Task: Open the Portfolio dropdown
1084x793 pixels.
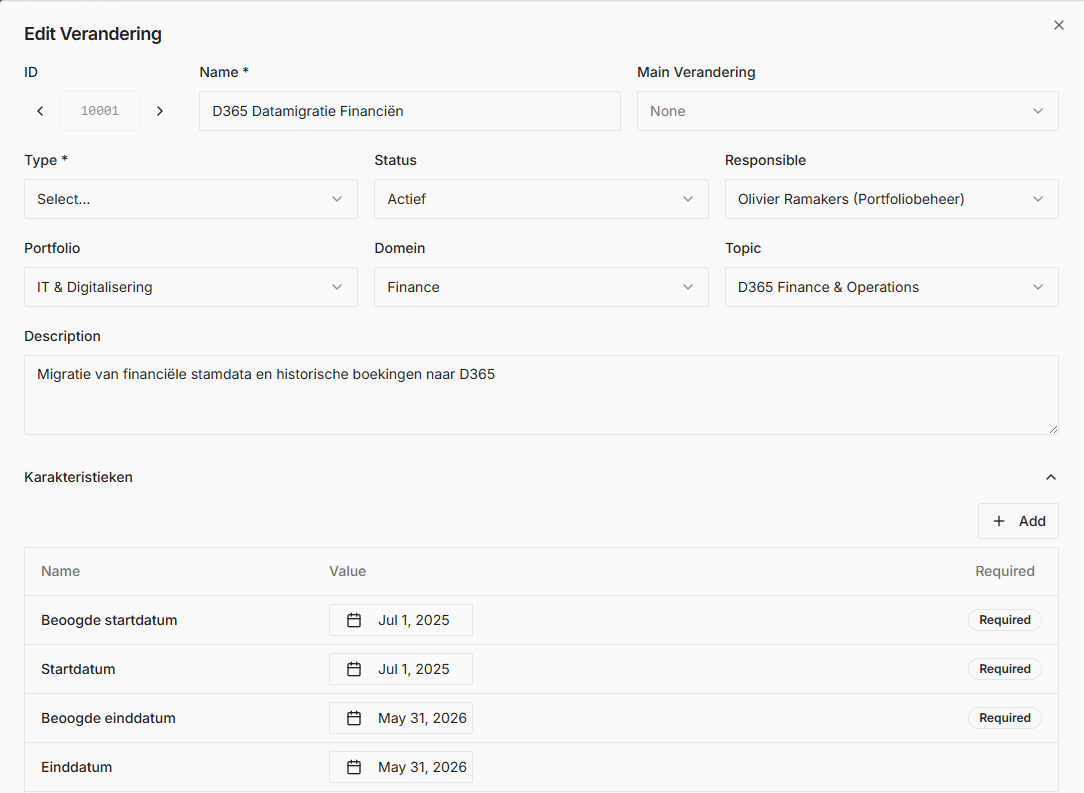Action: pos(190,287)
